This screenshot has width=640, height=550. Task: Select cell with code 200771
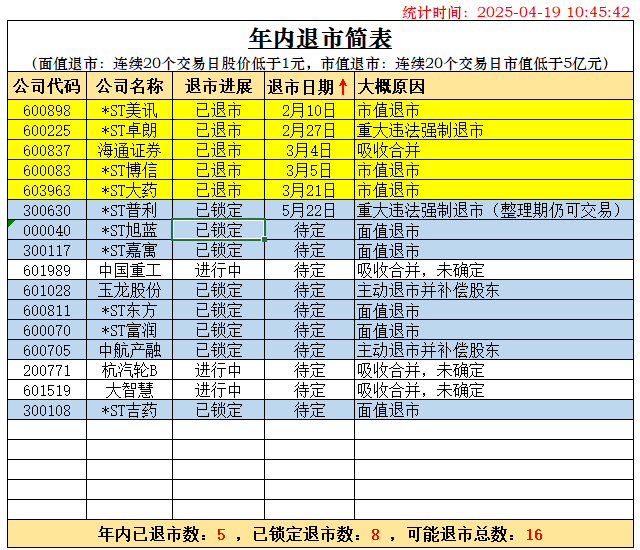coord(47,370)
